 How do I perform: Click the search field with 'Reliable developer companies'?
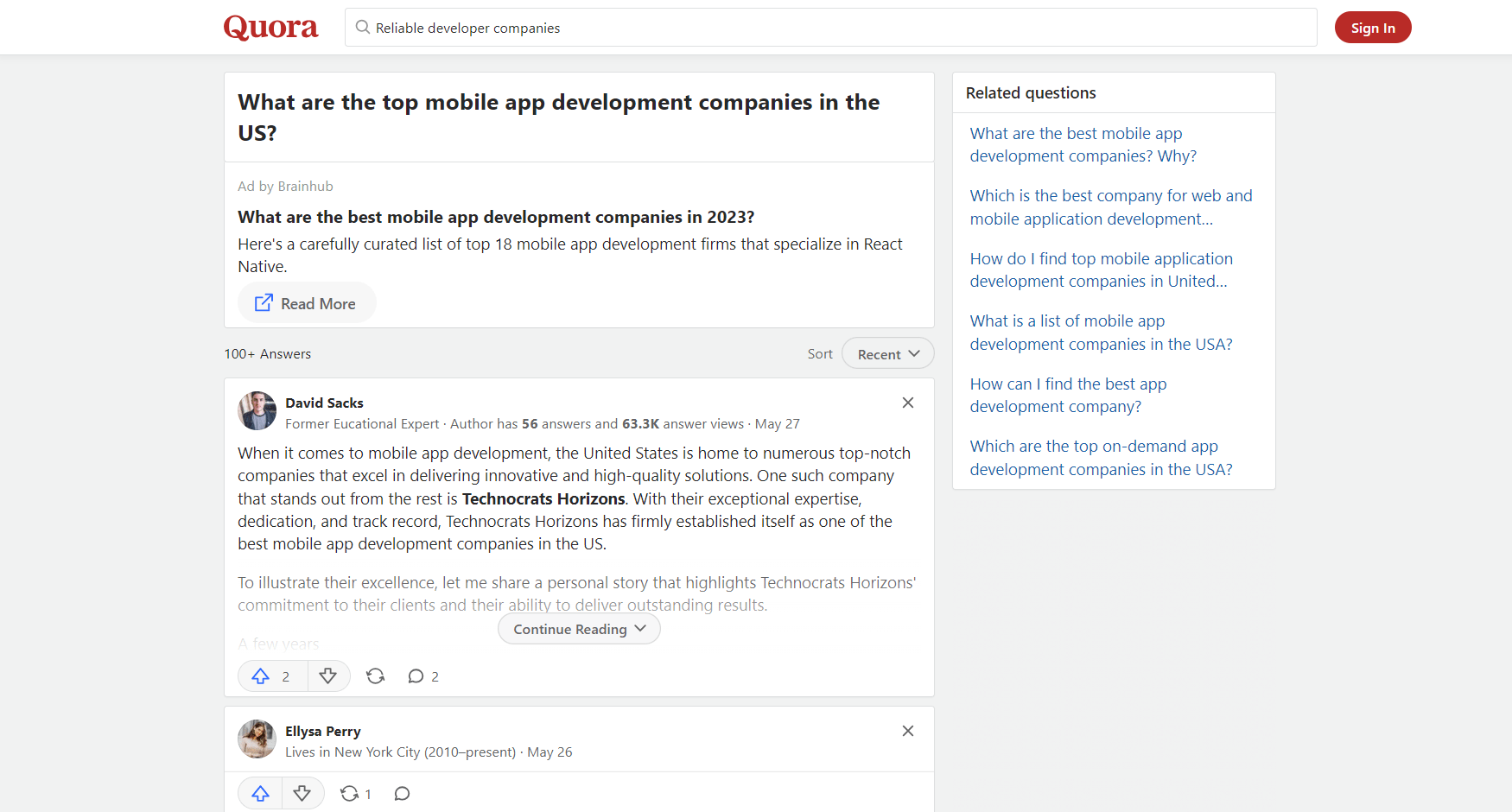tap(830, 28)
